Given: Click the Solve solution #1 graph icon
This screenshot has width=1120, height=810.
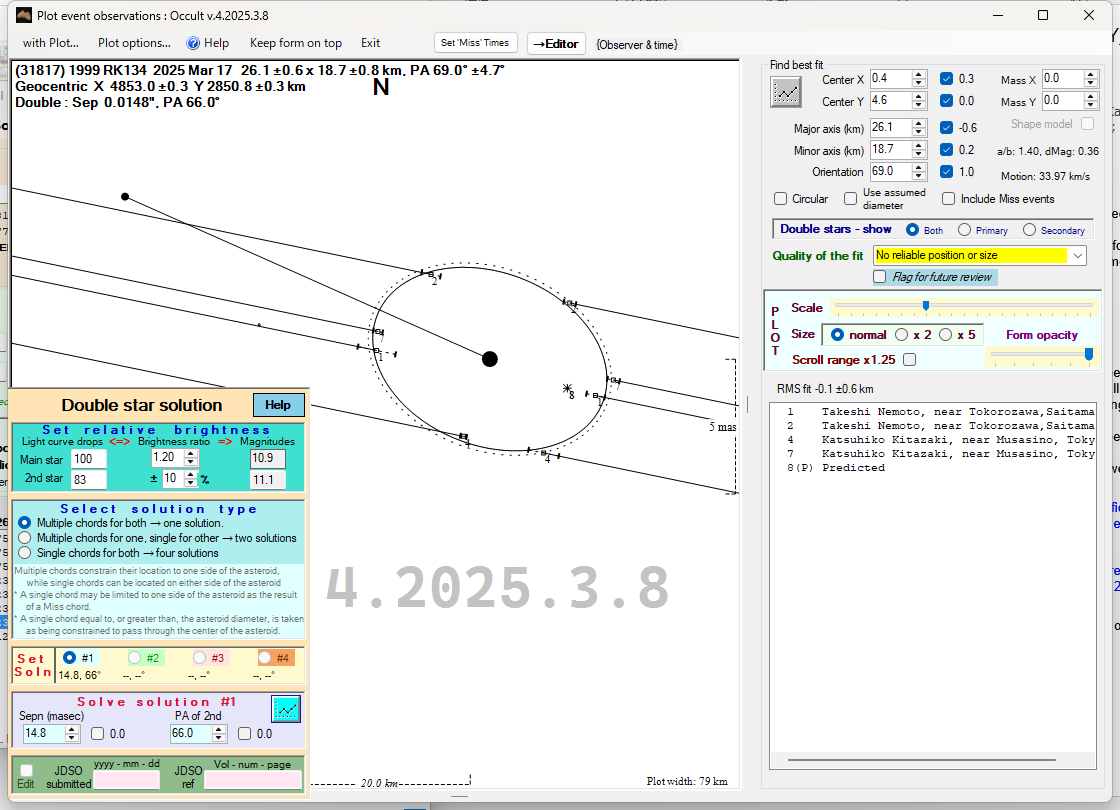Looking at the screenshot, I should (x=286, y=709).
